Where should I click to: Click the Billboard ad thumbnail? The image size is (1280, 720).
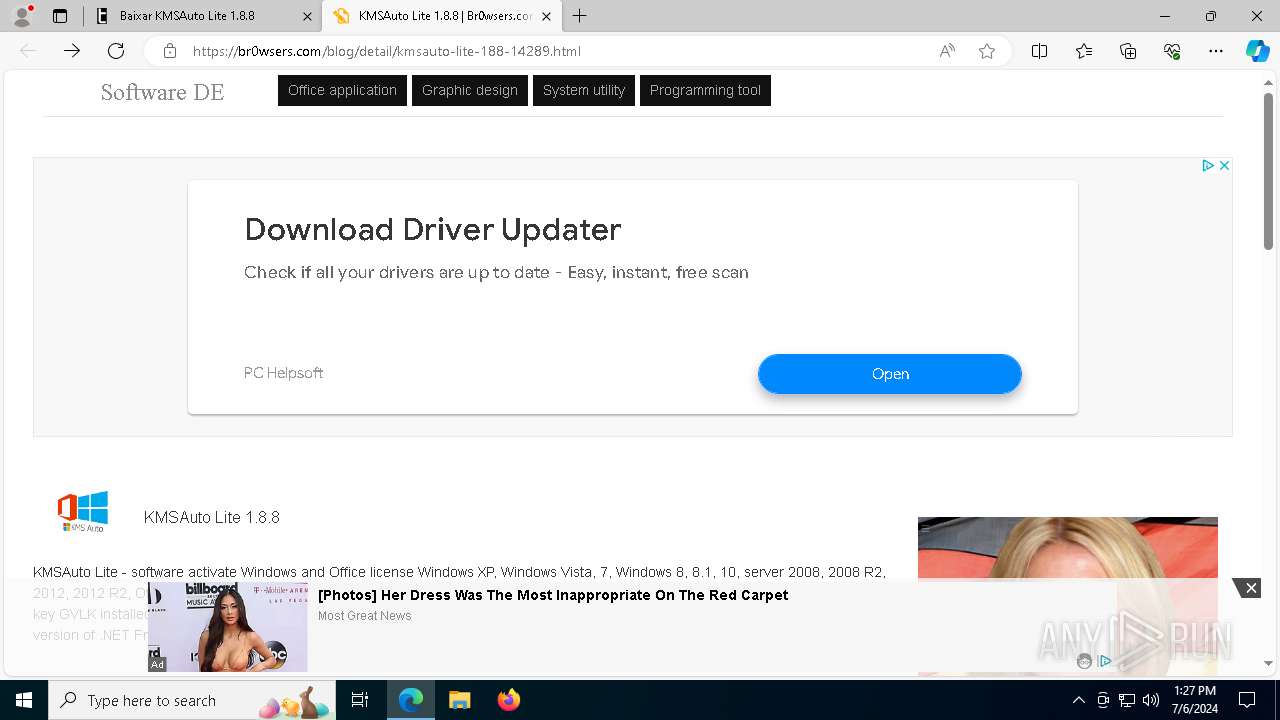click(228, 627)
